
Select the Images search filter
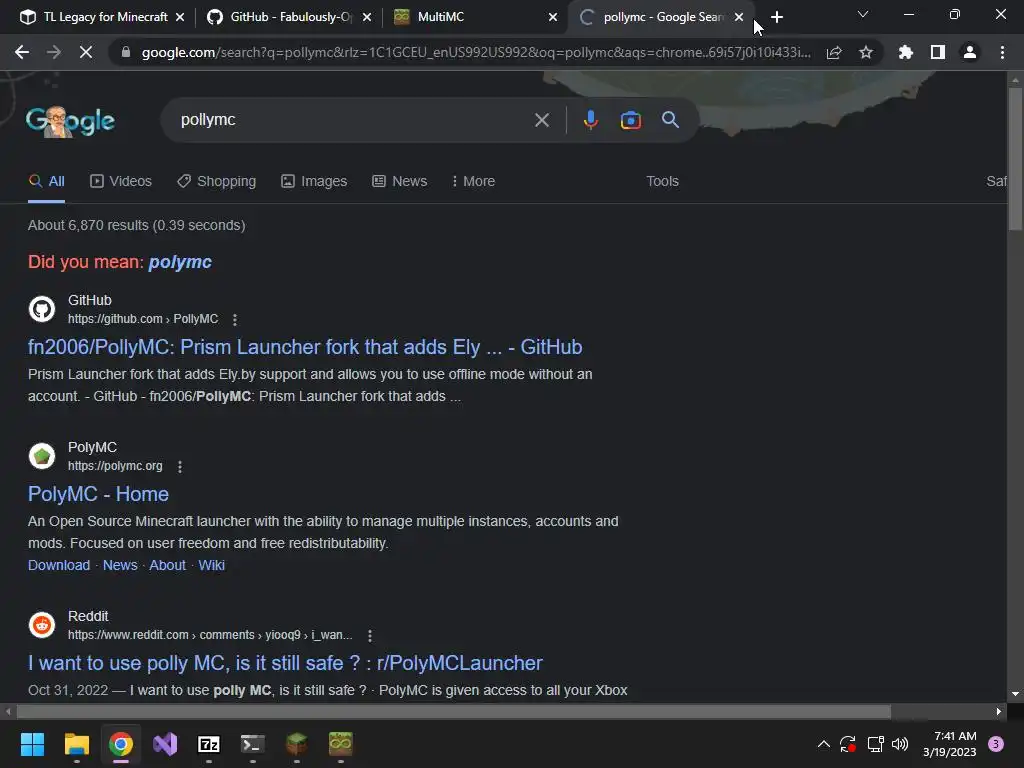pyautogui.click(x=314, y=182)
